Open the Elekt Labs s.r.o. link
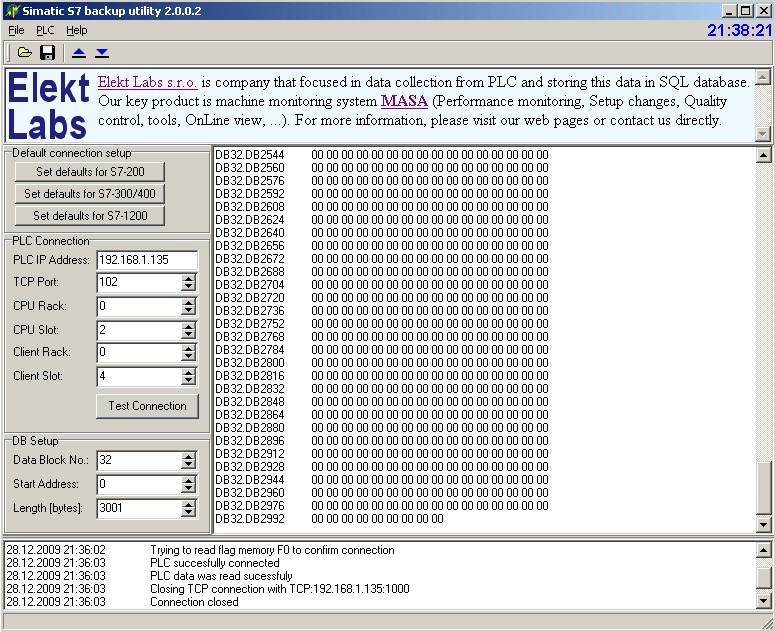 point(147,82)
